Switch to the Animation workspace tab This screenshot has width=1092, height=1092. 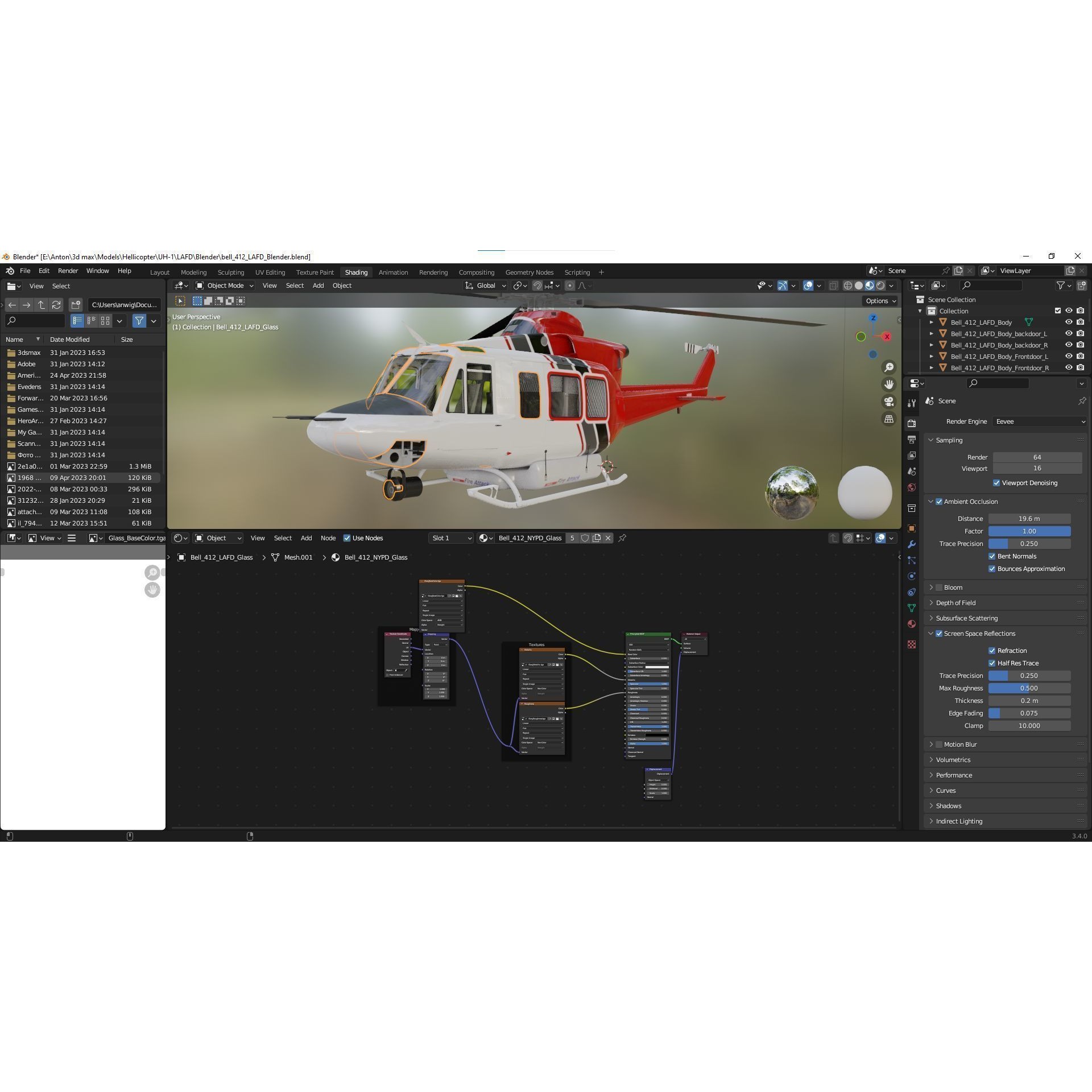click(x=393, y=272)
